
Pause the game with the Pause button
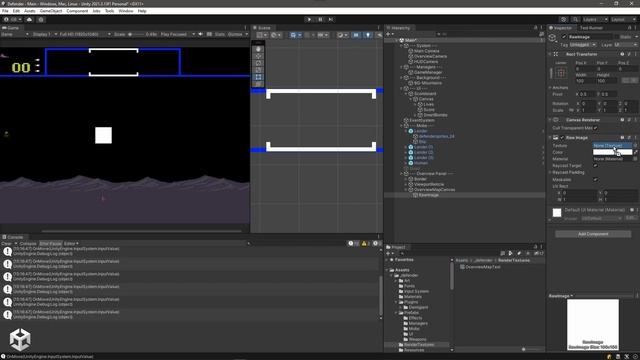pyautogui.click(x=320, y=19)
